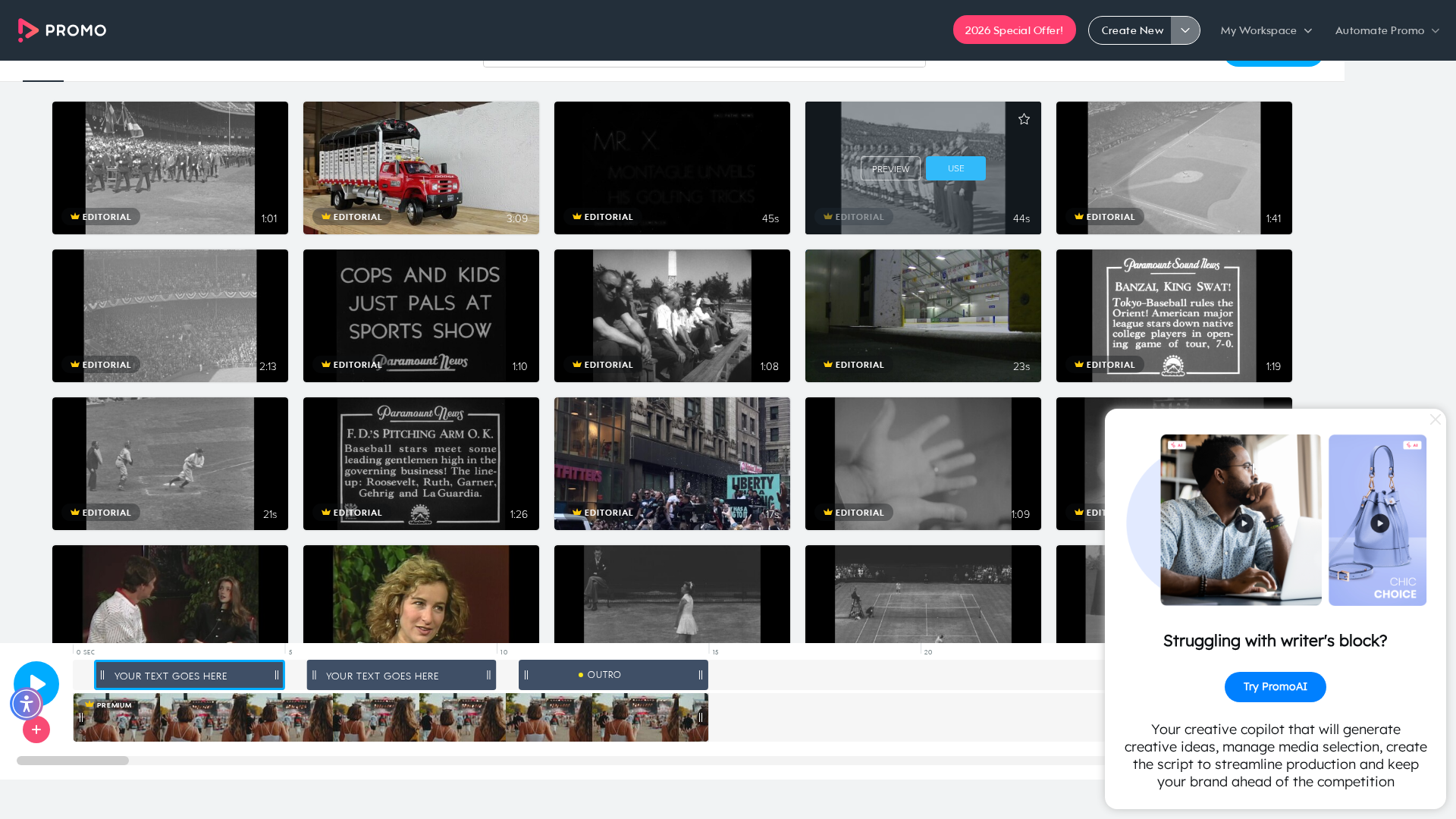Select the second YOUR TEXT GOES HERE block
Screen dimensions: 1456x819
[401, 675]
